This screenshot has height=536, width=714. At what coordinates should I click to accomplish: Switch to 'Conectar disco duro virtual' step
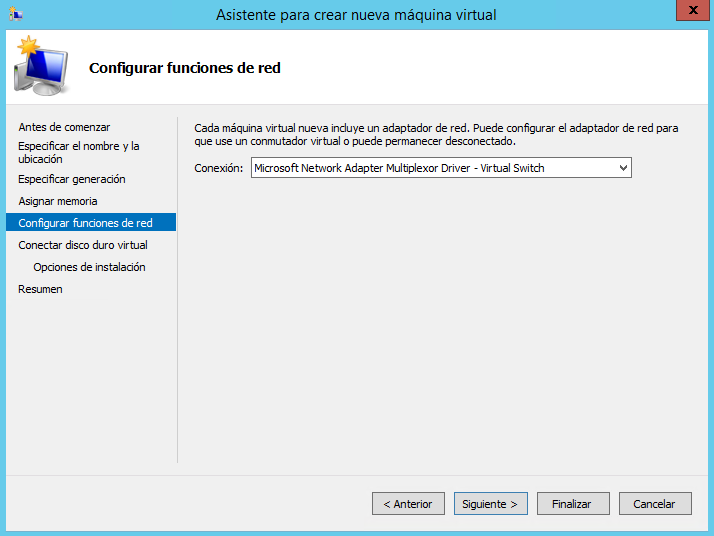point(83,245)
